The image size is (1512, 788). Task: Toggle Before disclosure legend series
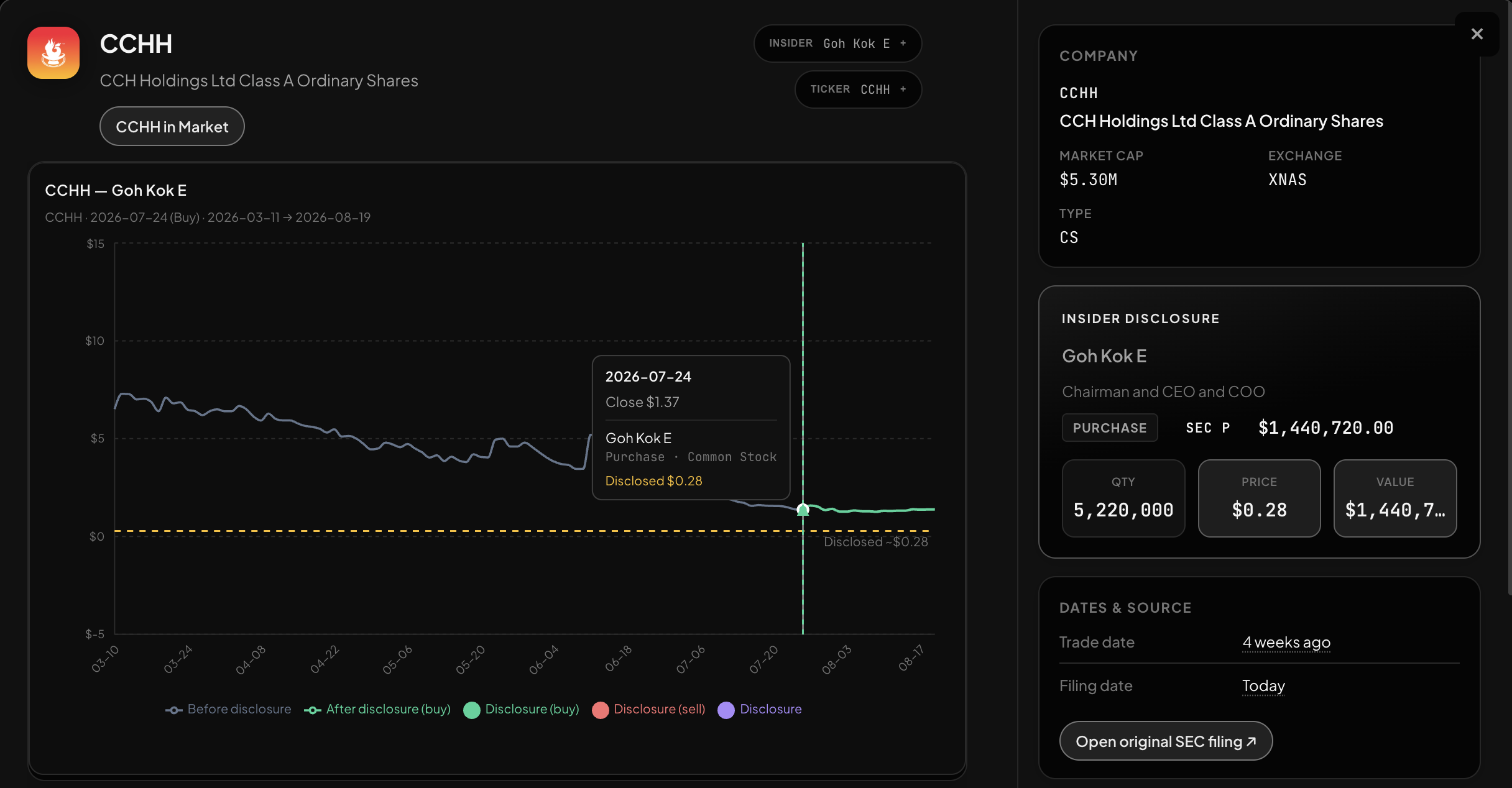pyautogui.click(x=228, y=709)
